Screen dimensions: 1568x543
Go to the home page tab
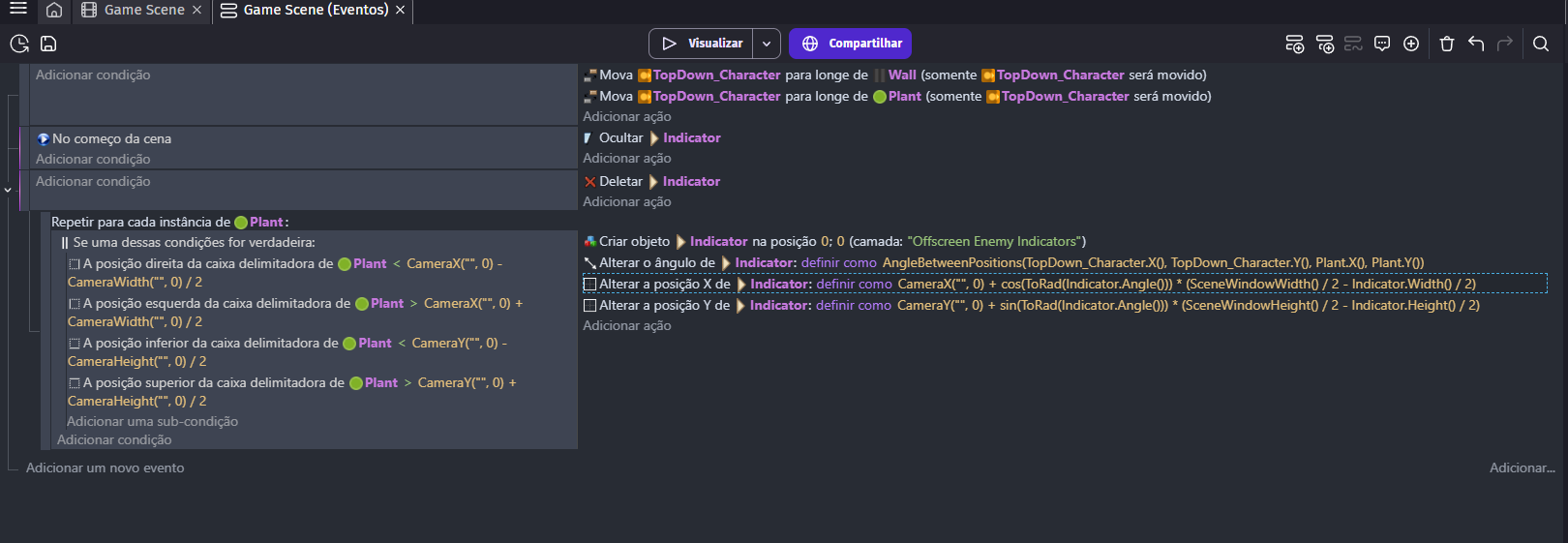(x=54, y=10)
